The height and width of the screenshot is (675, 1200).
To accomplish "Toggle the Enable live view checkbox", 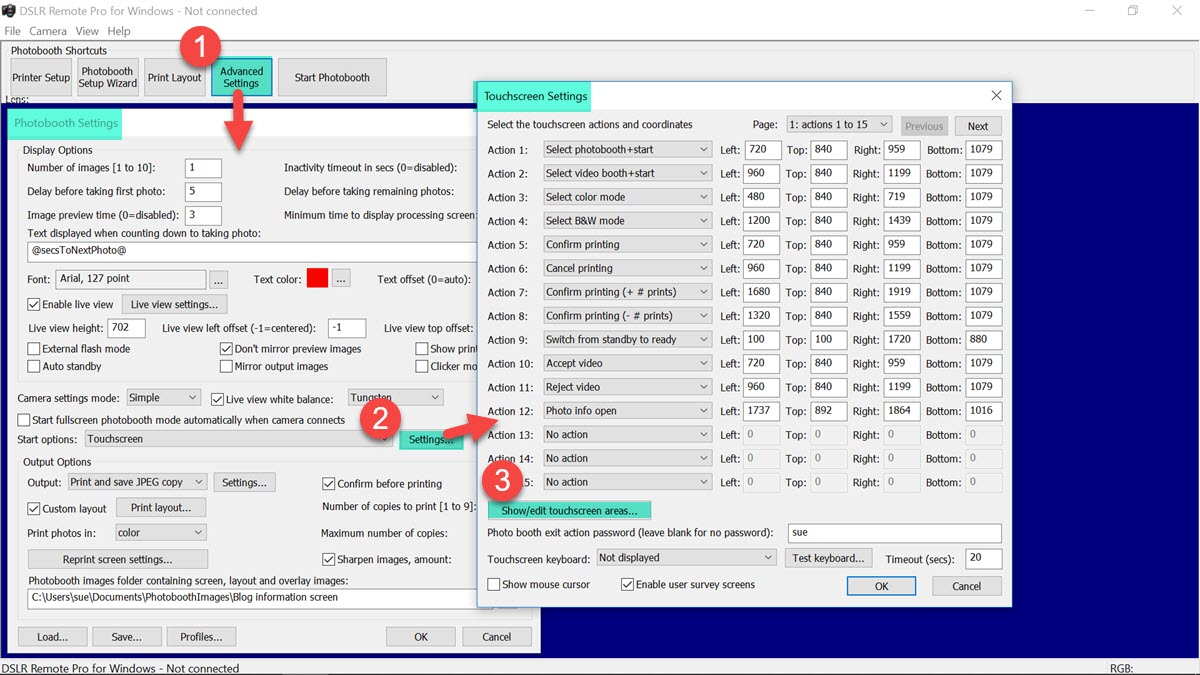I will (34, 304).
